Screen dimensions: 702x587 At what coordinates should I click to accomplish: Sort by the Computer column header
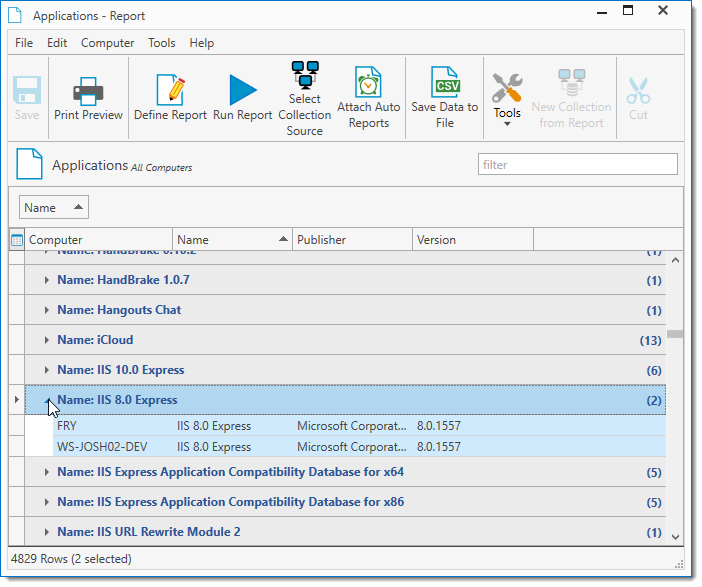click(98, 240)
